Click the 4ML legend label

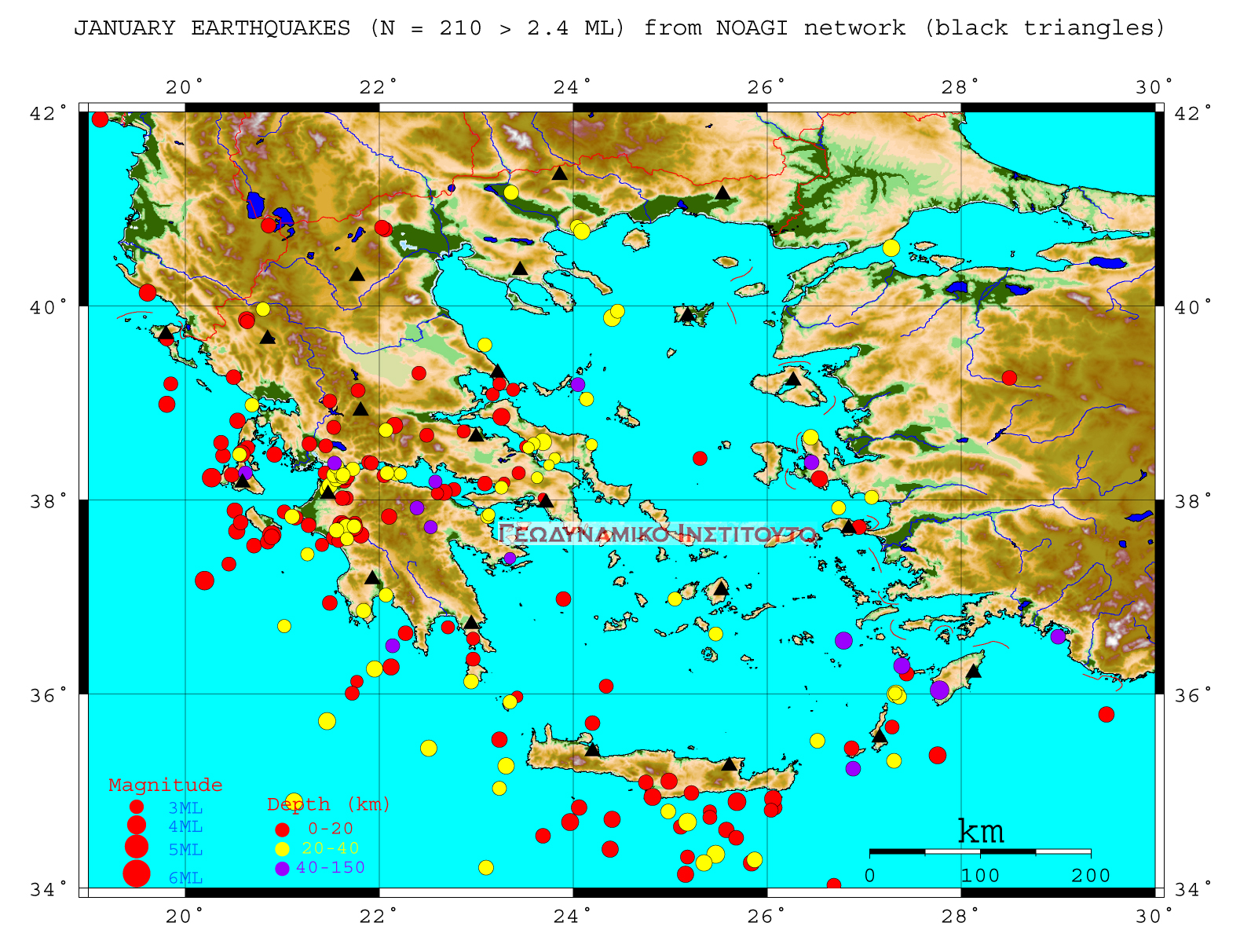tap(185, 826)
